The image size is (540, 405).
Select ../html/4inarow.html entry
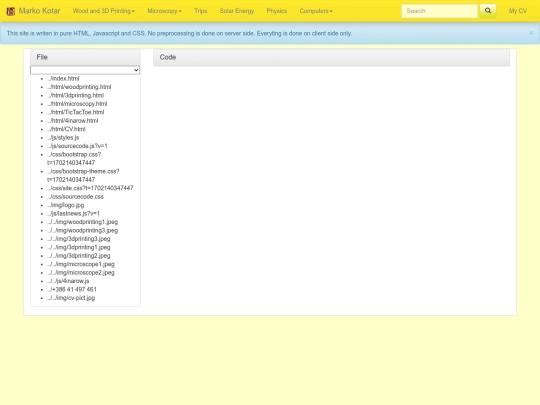coord(73,121)
